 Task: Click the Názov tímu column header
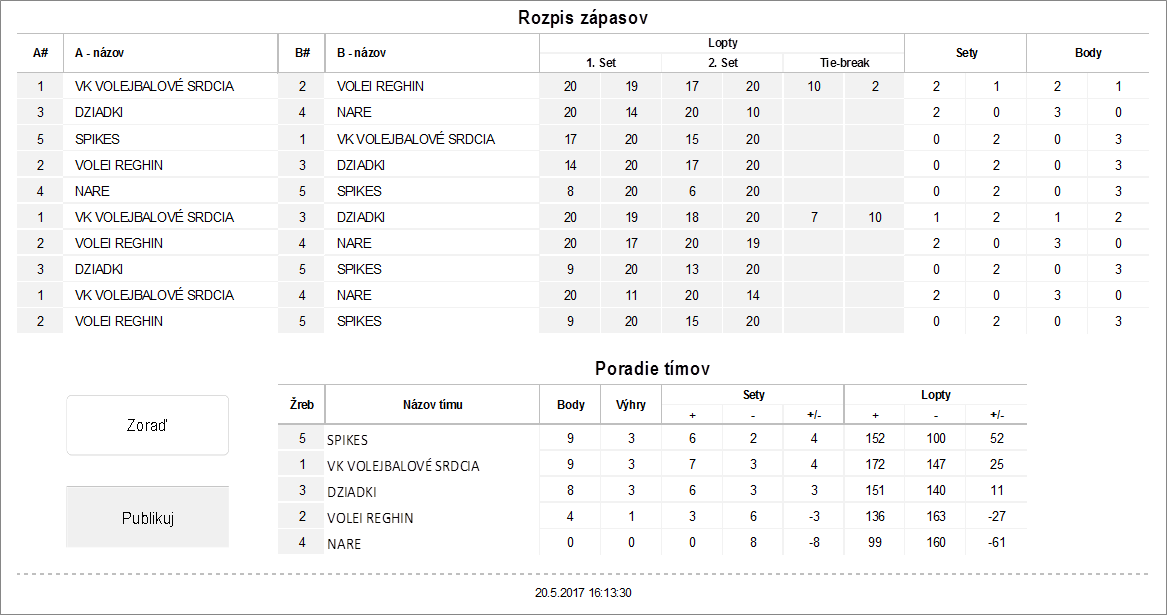[432, 405]
